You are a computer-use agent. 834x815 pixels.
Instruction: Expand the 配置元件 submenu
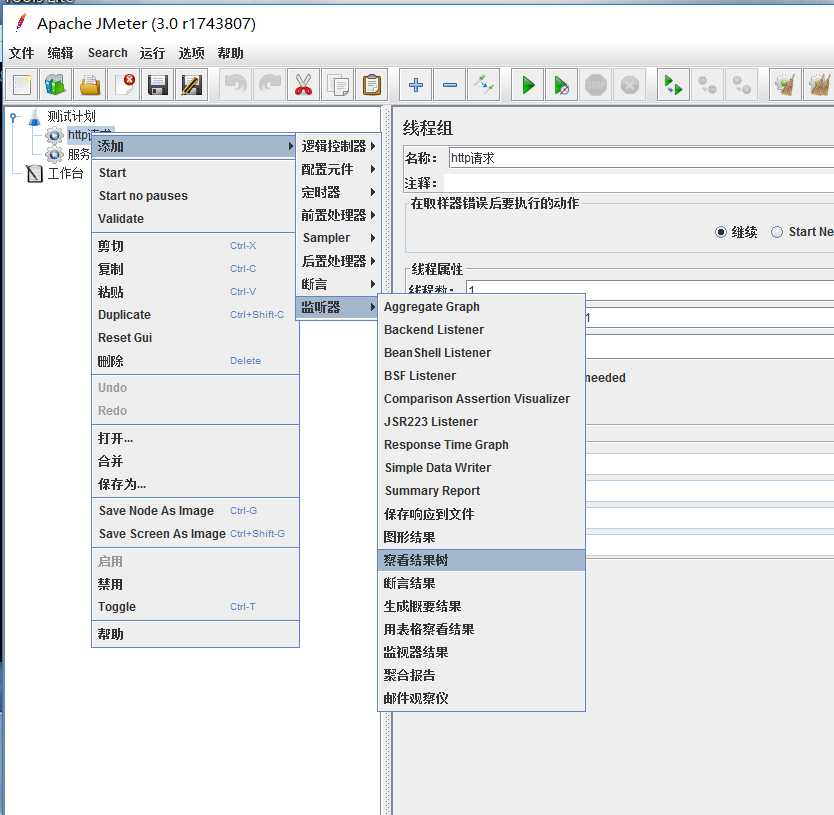coord(338,169)
